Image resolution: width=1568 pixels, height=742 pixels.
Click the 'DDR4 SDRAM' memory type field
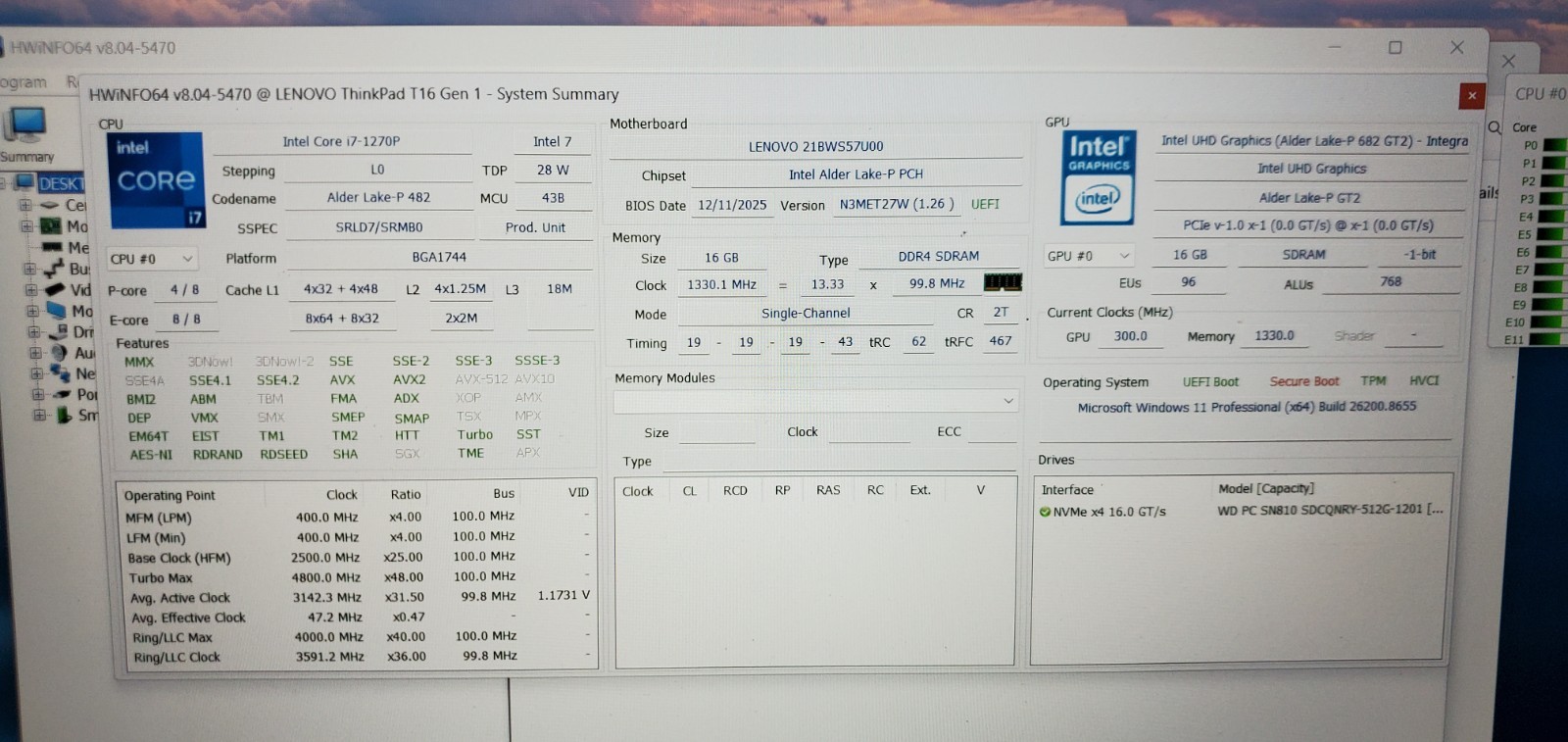[939, 256]
